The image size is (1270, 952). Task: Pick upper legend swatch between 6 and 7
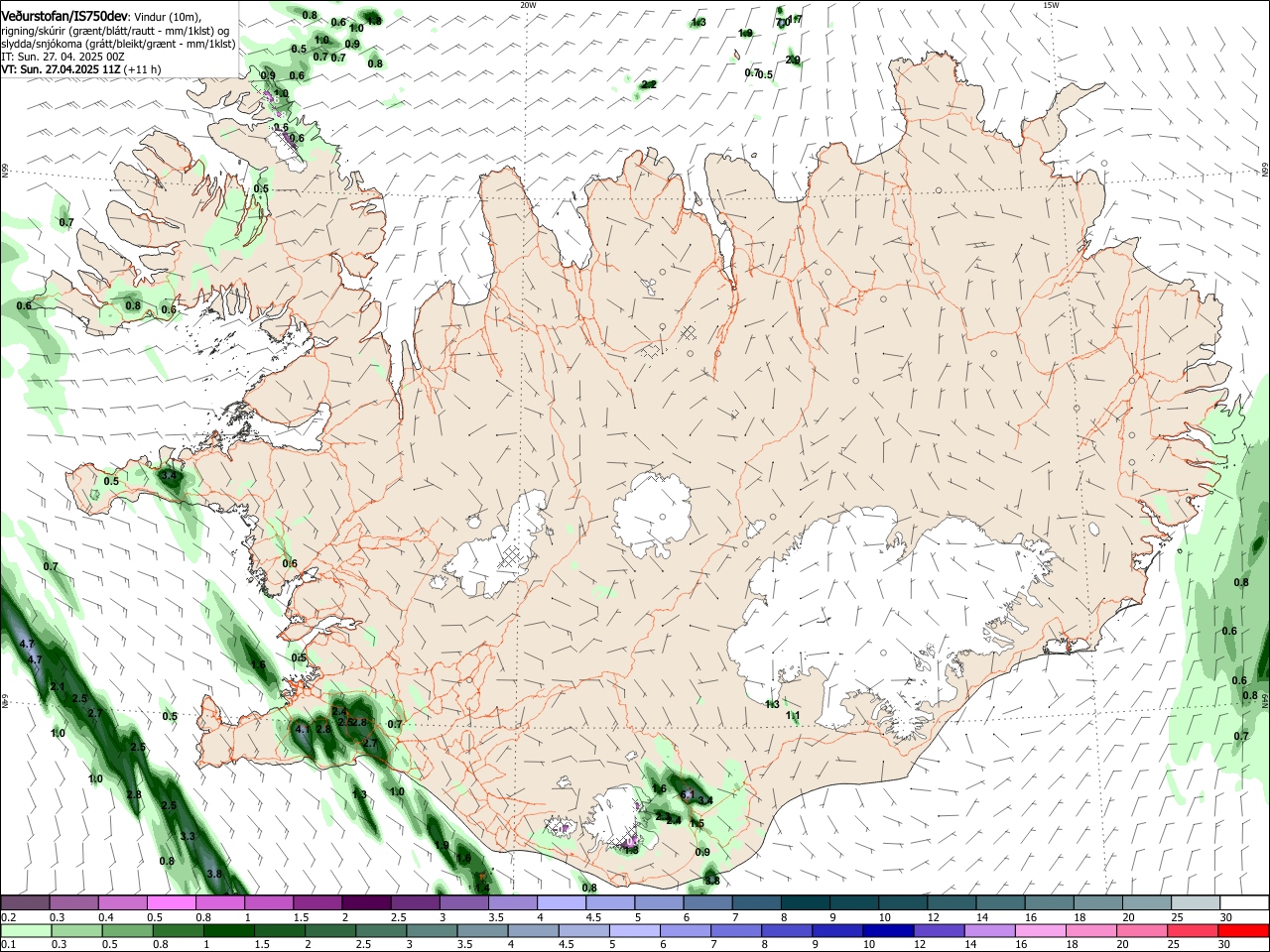[707, 902]
